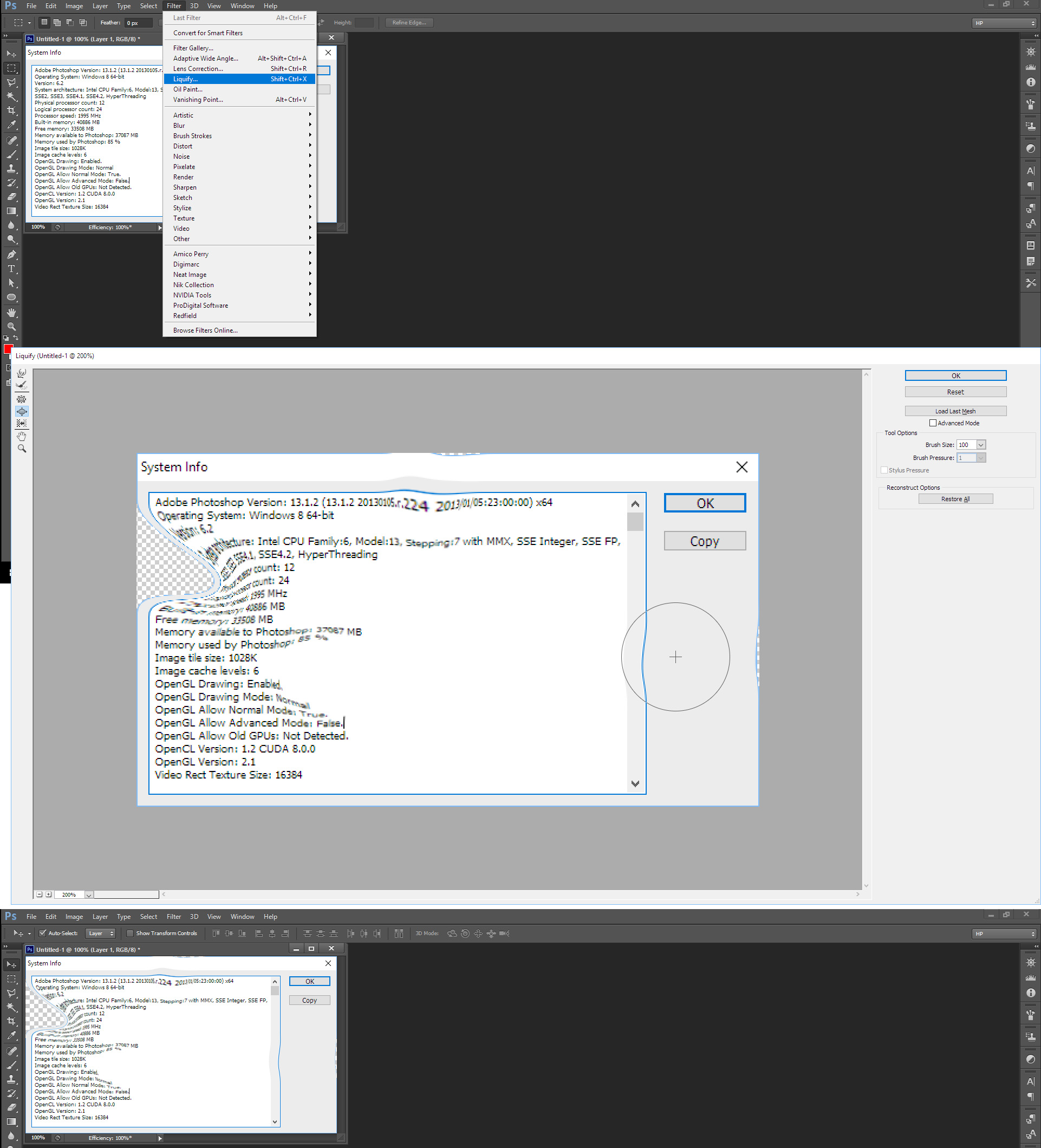Click Intersect with selection icon in options bar
Image resolution: width=1041 pixels, height=1148 pixels.
(x=83, y=23)
